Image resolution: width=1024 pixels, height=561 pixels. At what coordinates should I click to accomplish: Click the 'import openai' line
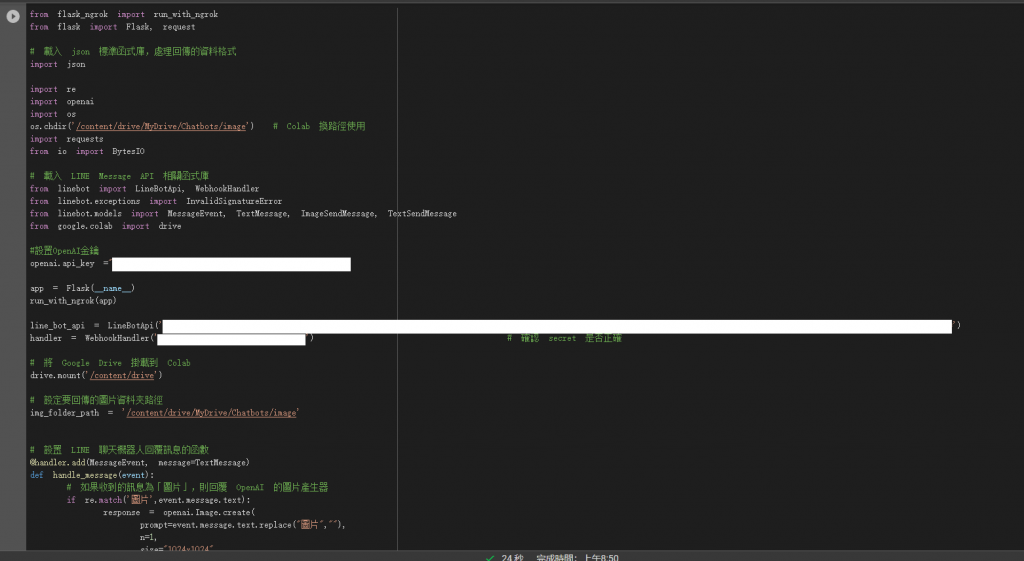pyautogui.click(x=62, y=102)
